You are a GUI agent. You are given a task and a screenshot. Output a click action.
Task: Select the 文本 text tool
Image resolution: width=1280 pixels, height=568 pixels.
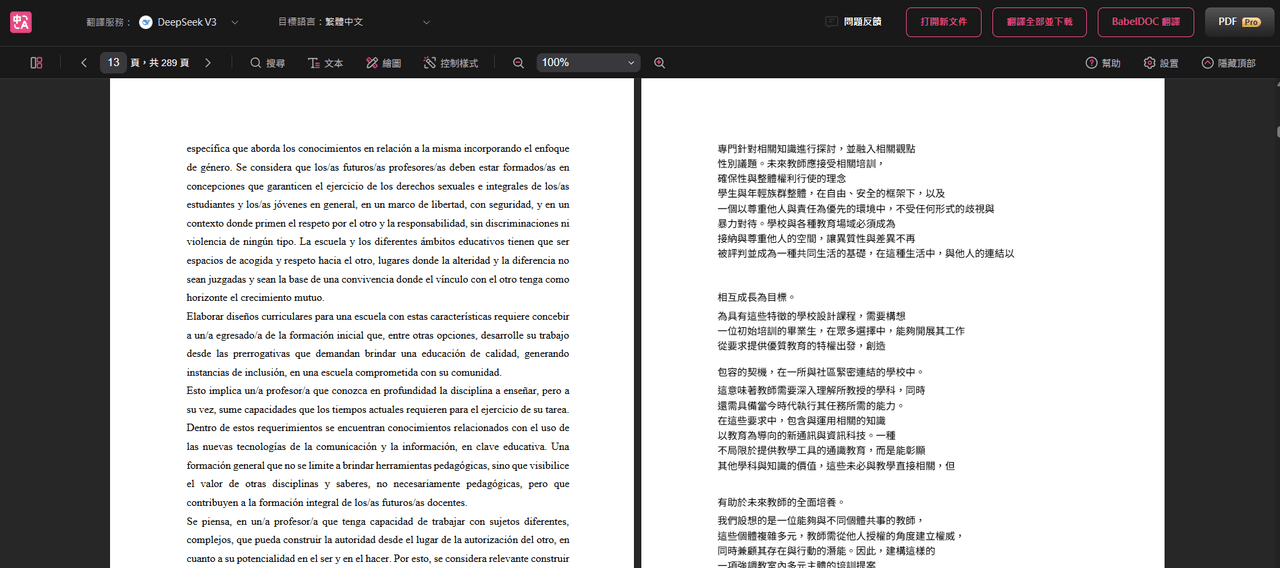coord(326,63)
